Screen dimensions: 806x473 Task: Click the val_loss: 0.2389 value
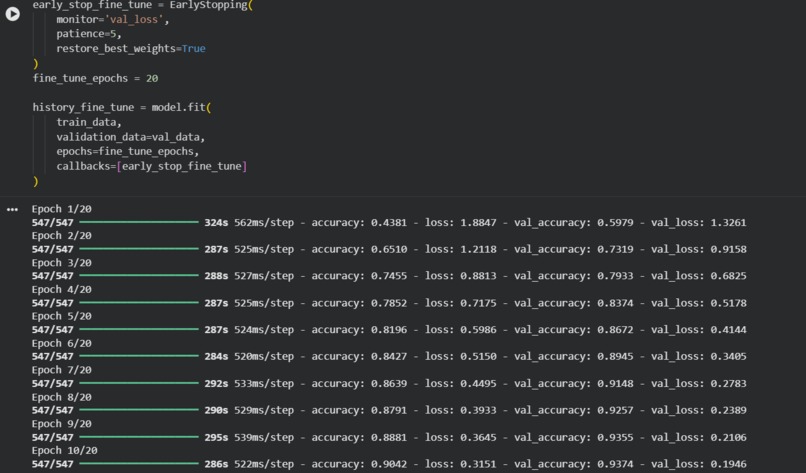[699, 410]
